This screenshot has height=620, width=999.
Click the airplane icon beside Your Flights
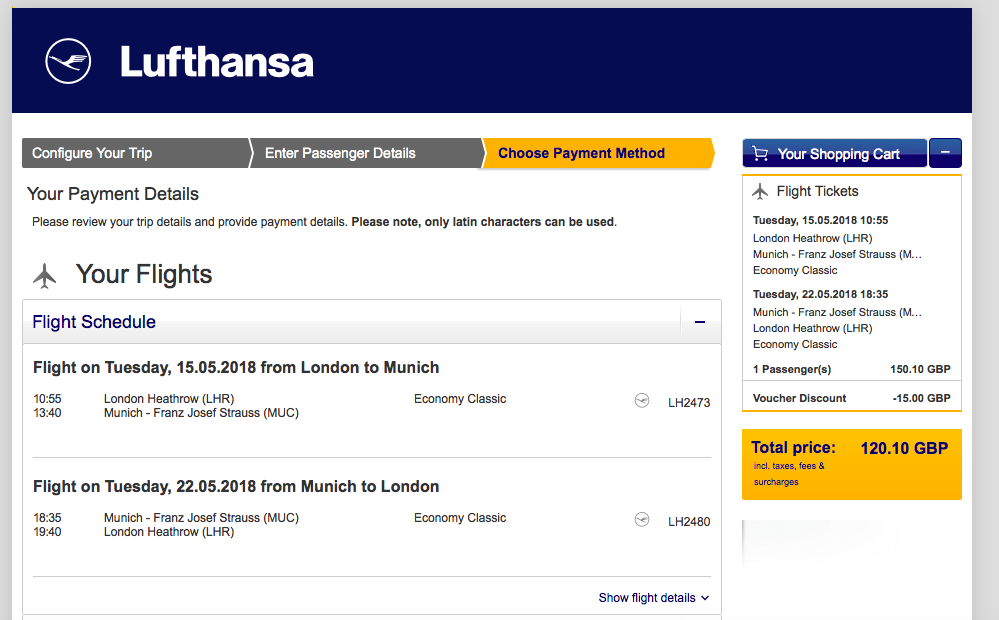pos(44,275)
